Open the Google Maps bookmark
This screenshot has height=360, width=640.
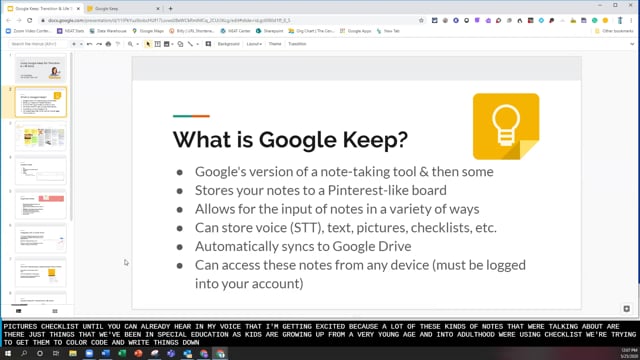click(148, 31)
